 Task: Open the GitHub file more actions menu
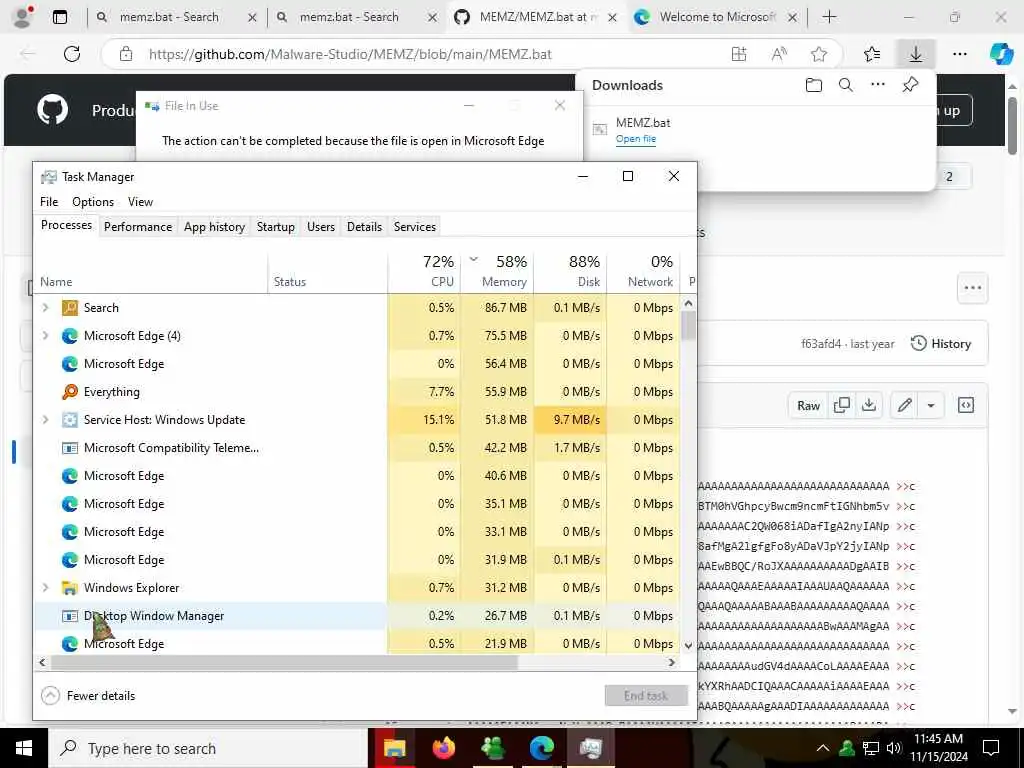[972, 288]
